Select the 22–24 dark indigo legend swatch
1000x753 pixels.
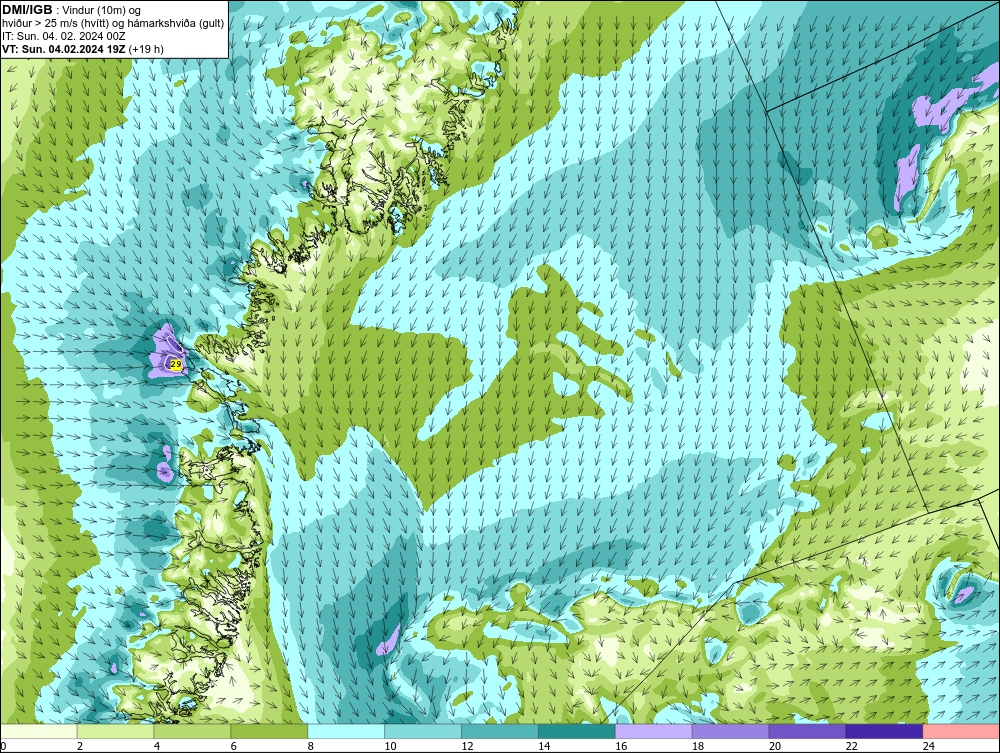tap(885, 731)
